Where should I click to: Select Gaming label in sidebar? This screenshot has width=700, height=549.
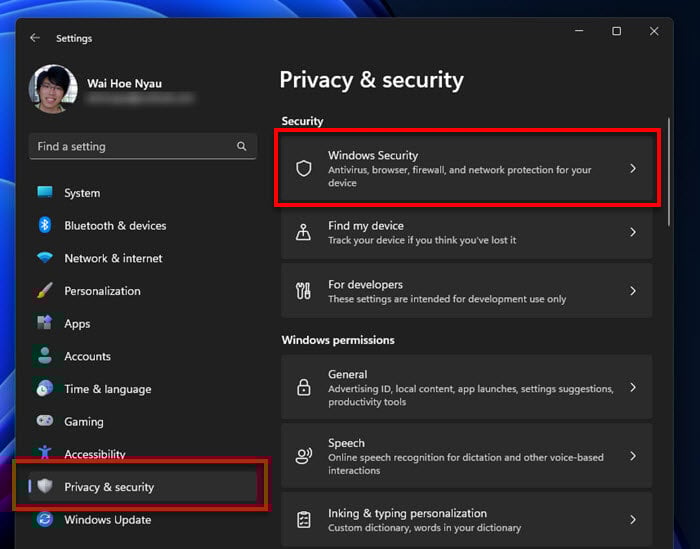coord(84,422)
